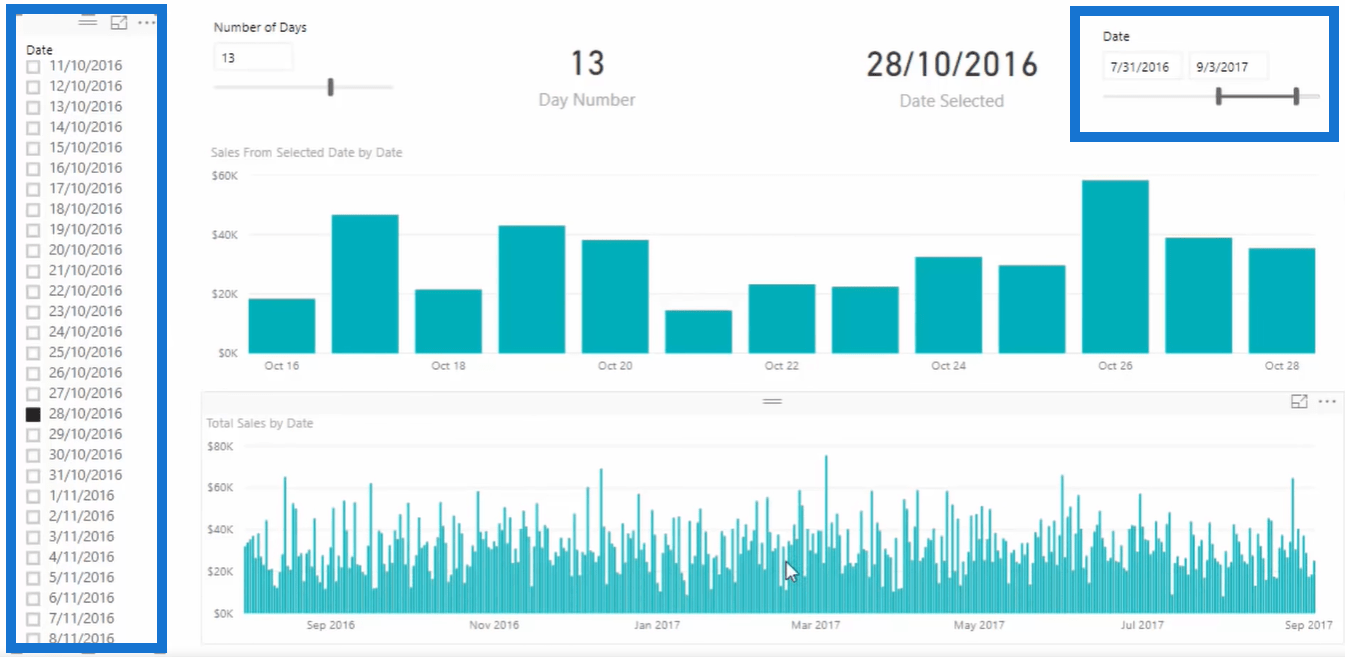
Task: Grab the Date slicer drag handle icon
Action: (87, 21)
